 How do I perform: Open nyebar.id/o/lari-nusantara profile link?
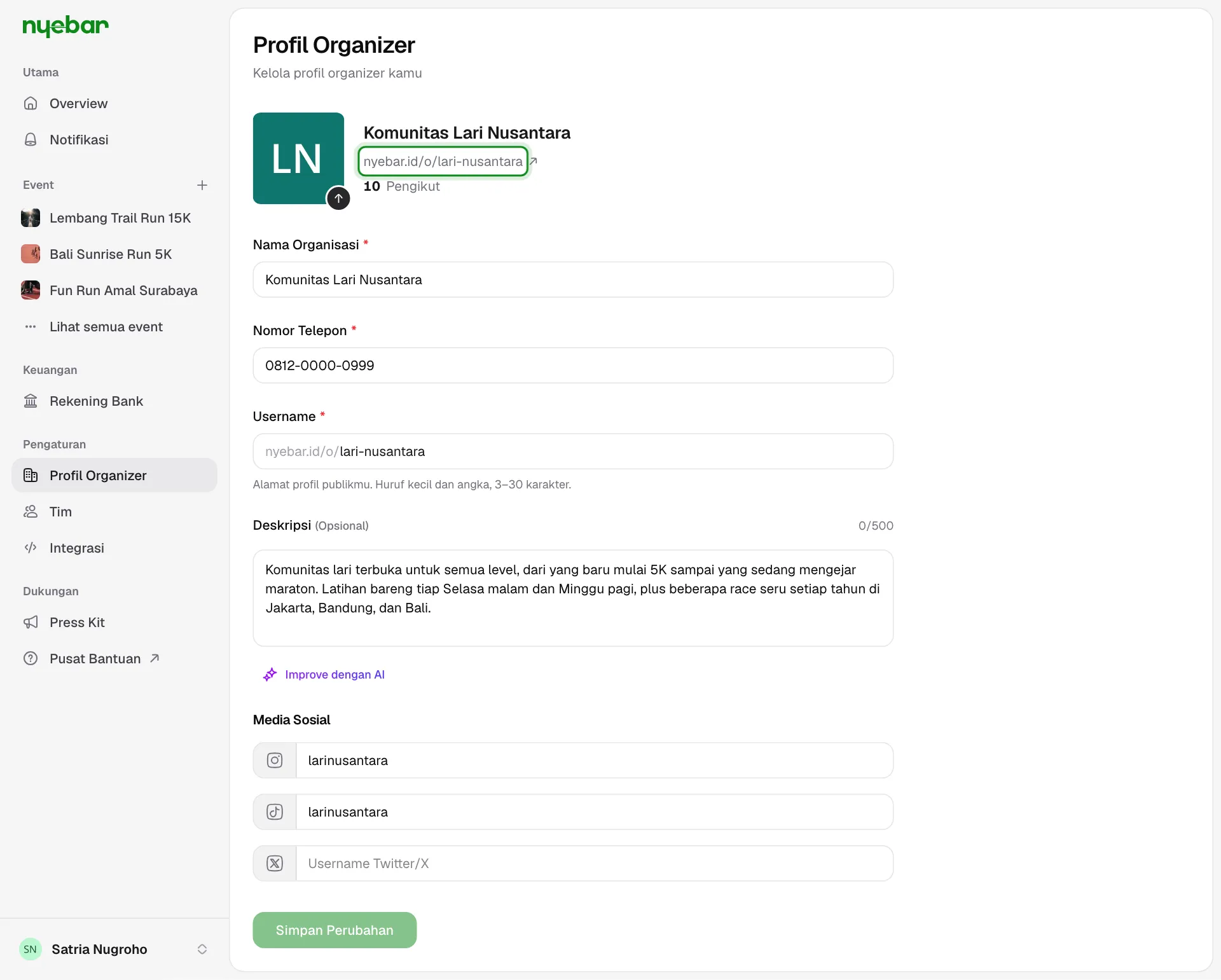pos(443,162)
